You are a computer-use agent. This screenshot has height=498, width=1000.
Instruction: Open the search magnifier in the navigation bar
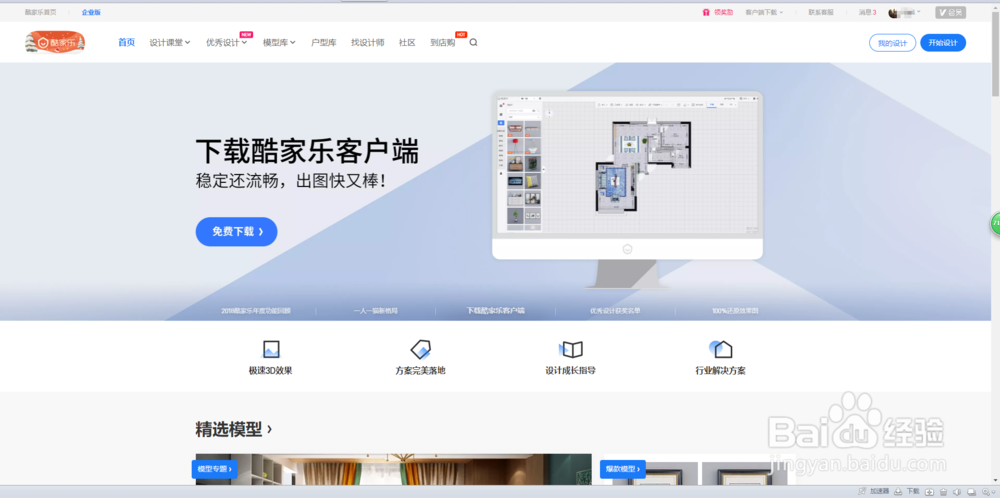coord(473,43)
